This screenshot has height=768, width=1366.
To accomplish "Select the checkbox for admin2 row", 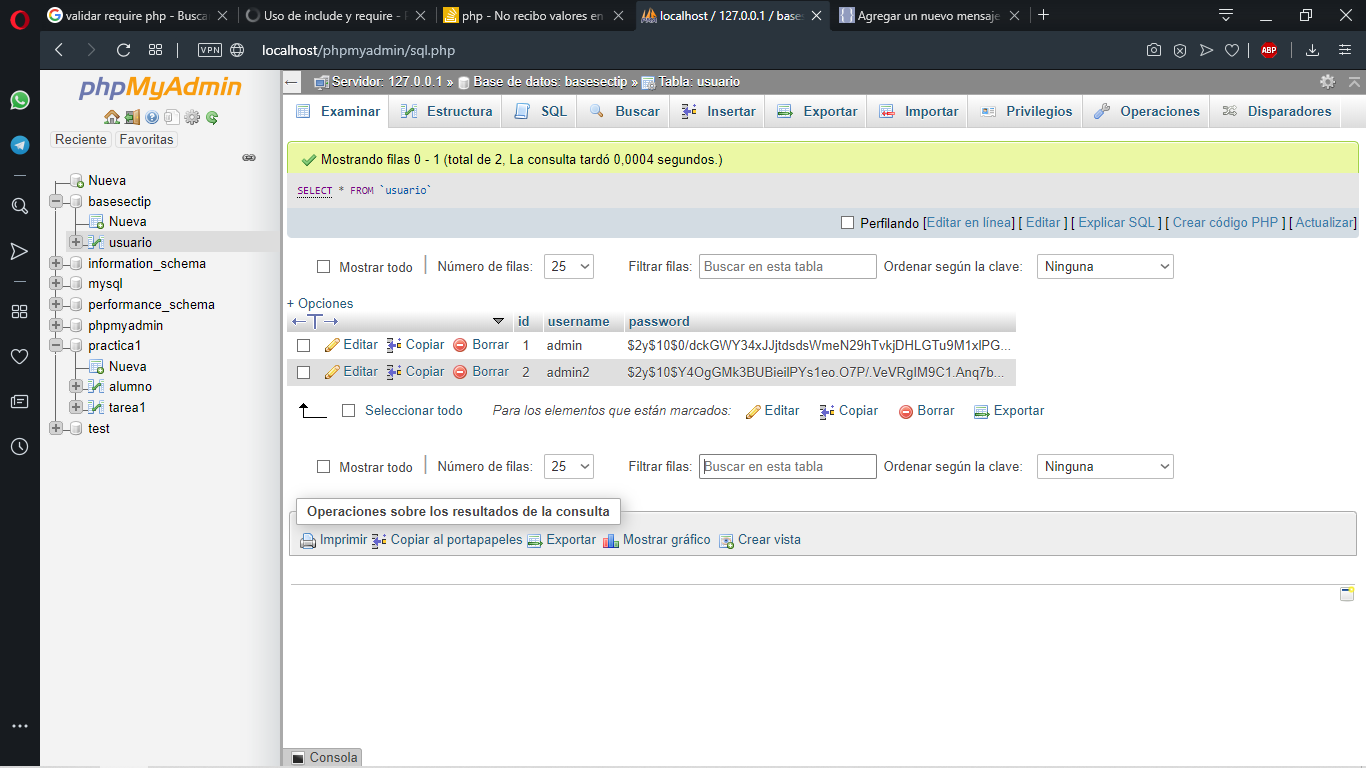I will pyautogui.click(x=303, y=372).
